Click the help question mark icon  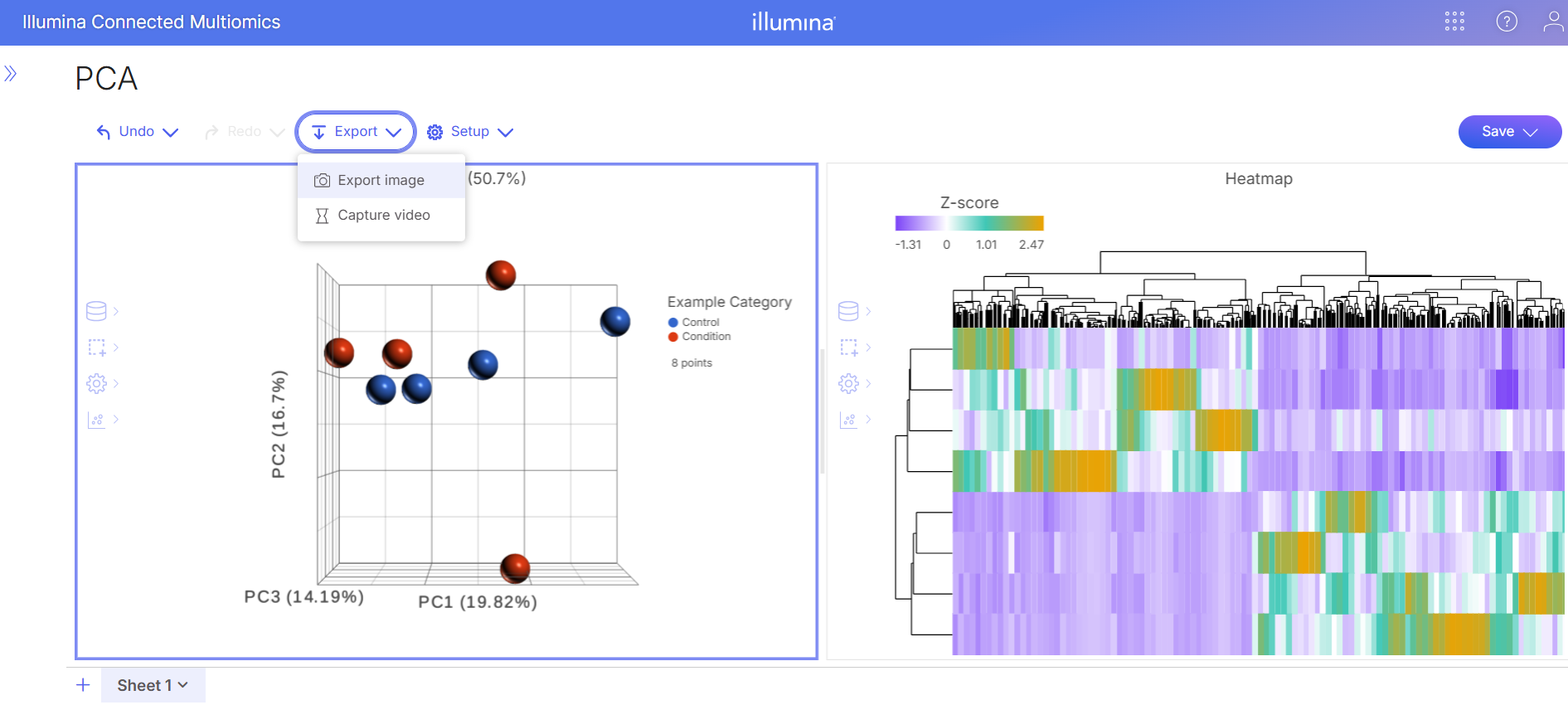pos(1506,22)
